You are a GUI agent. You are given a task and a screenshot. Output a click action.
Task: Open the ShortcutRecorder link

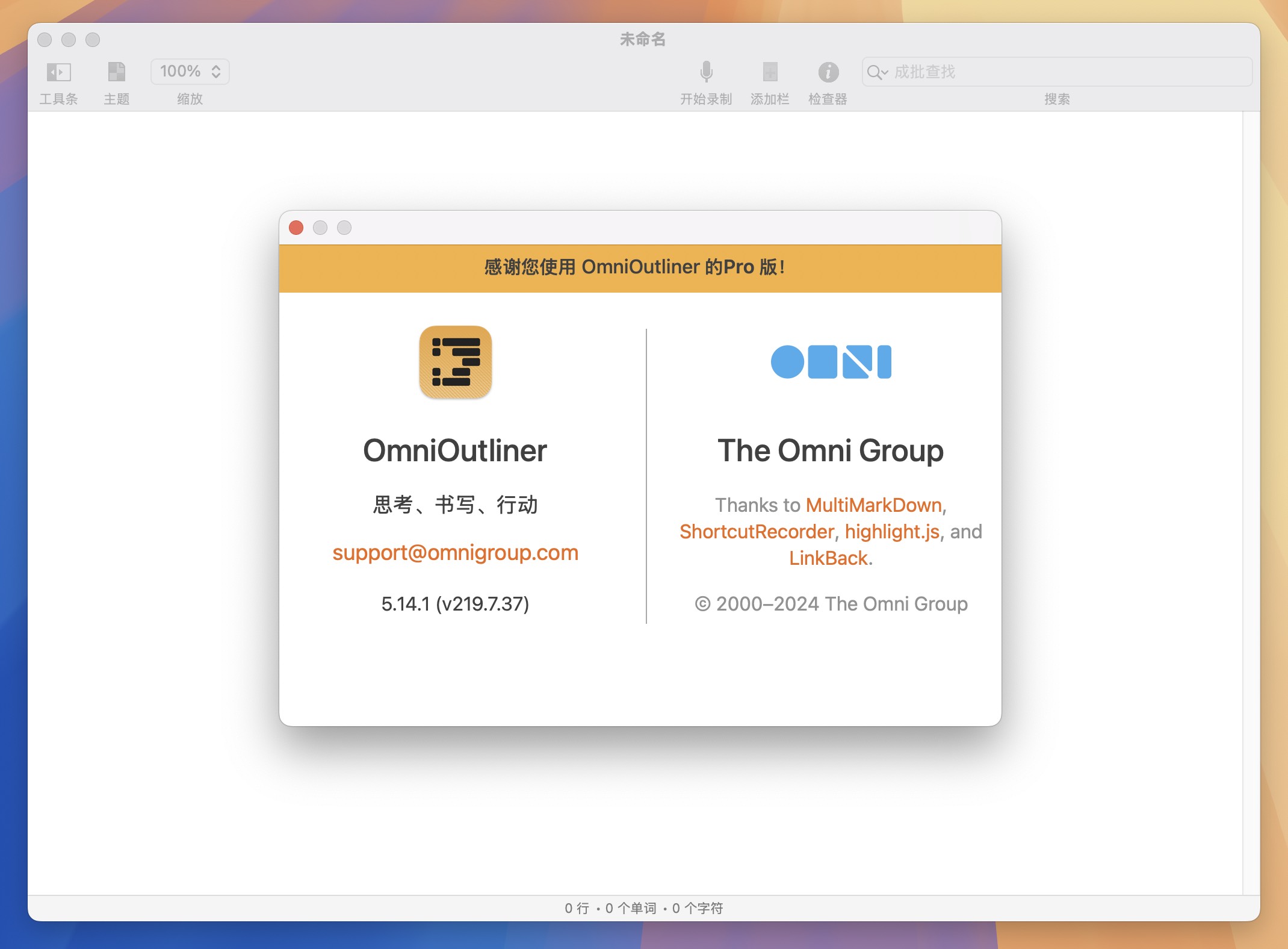[x=757, y=531]
